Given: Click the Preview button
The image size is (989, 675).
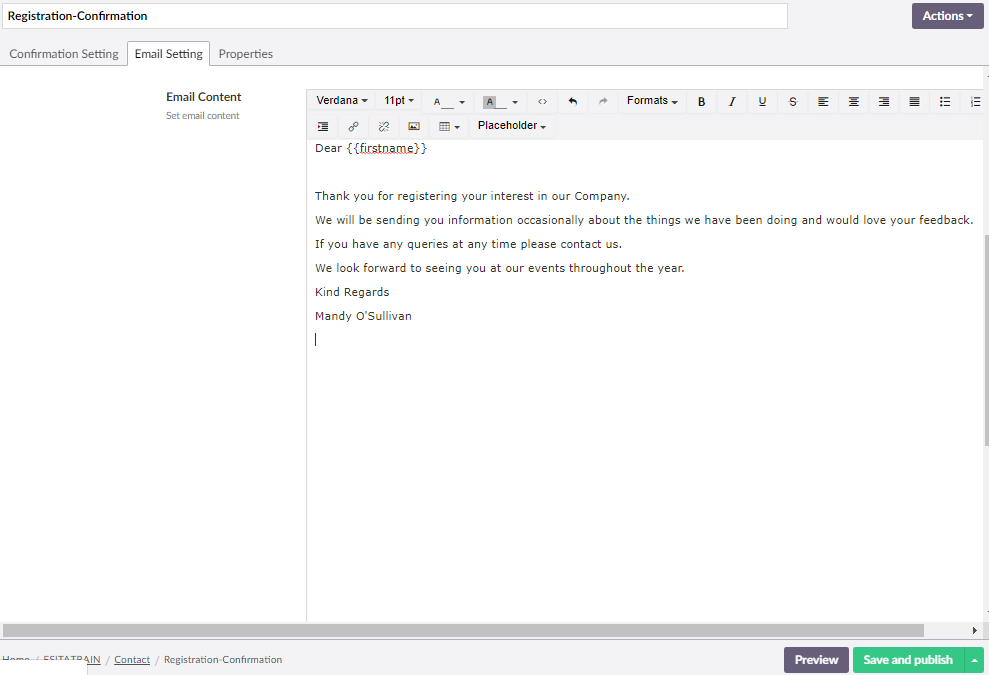Looking at the screenshot, I should point(816,660).
